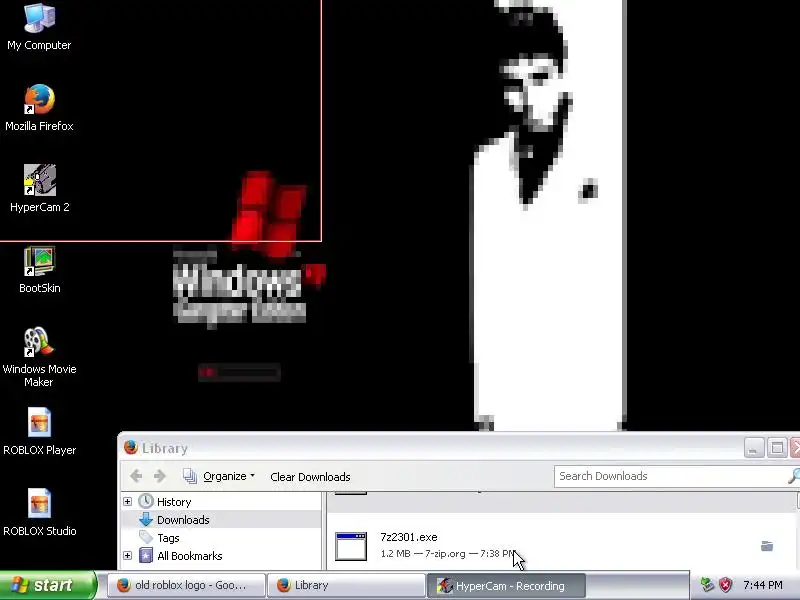This screenshot has height=600, width=800.
Task: Open My Computer desktop icon
Action: pyautogui.click(x=39, y=27)
